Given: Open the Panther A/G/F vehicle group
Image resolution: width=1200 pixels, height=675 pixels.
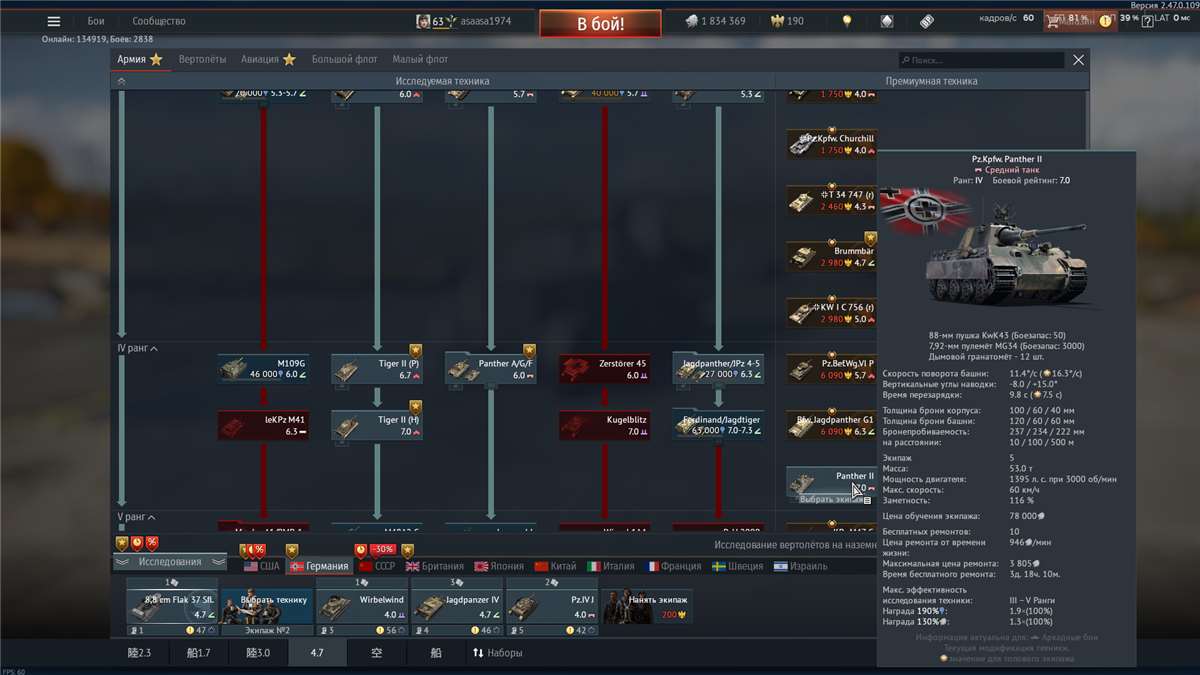Looking at the screenshot, I should click(491, 368).
